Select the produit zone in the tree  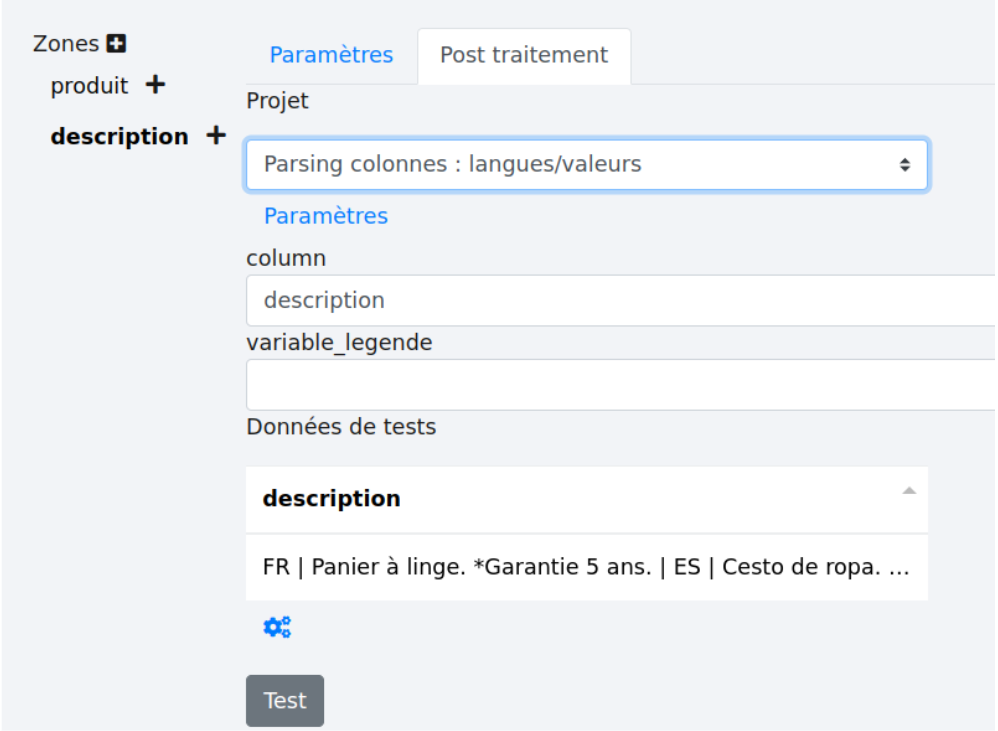(90, 86)
